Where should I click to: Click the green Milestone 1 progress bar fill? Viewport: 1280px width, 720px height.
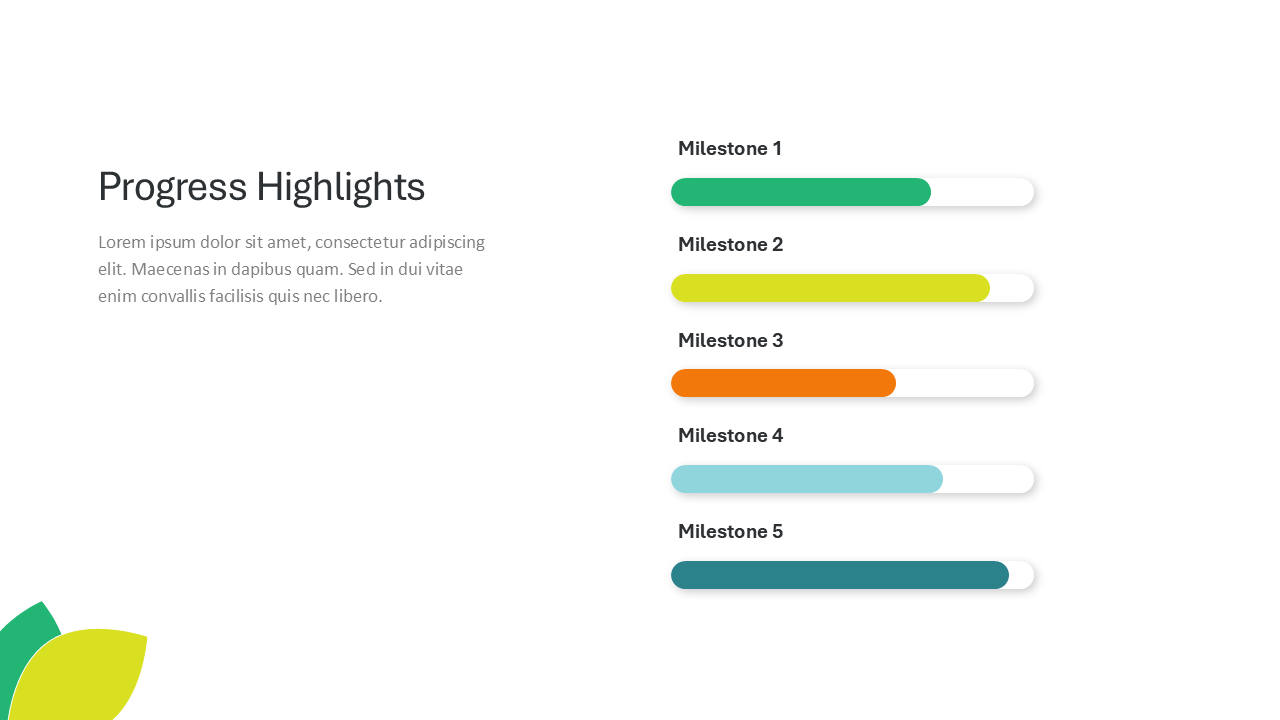(x=800, y=192)
